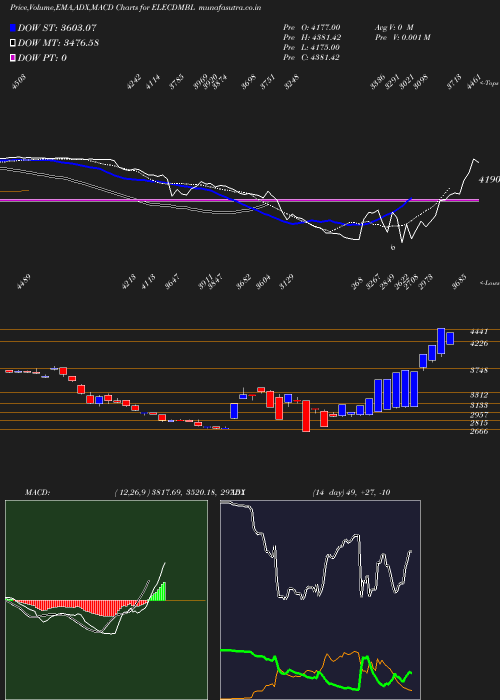The image size is (500, 700).
Task: Click the green MACD histogram bars
Action: (158, 593)
